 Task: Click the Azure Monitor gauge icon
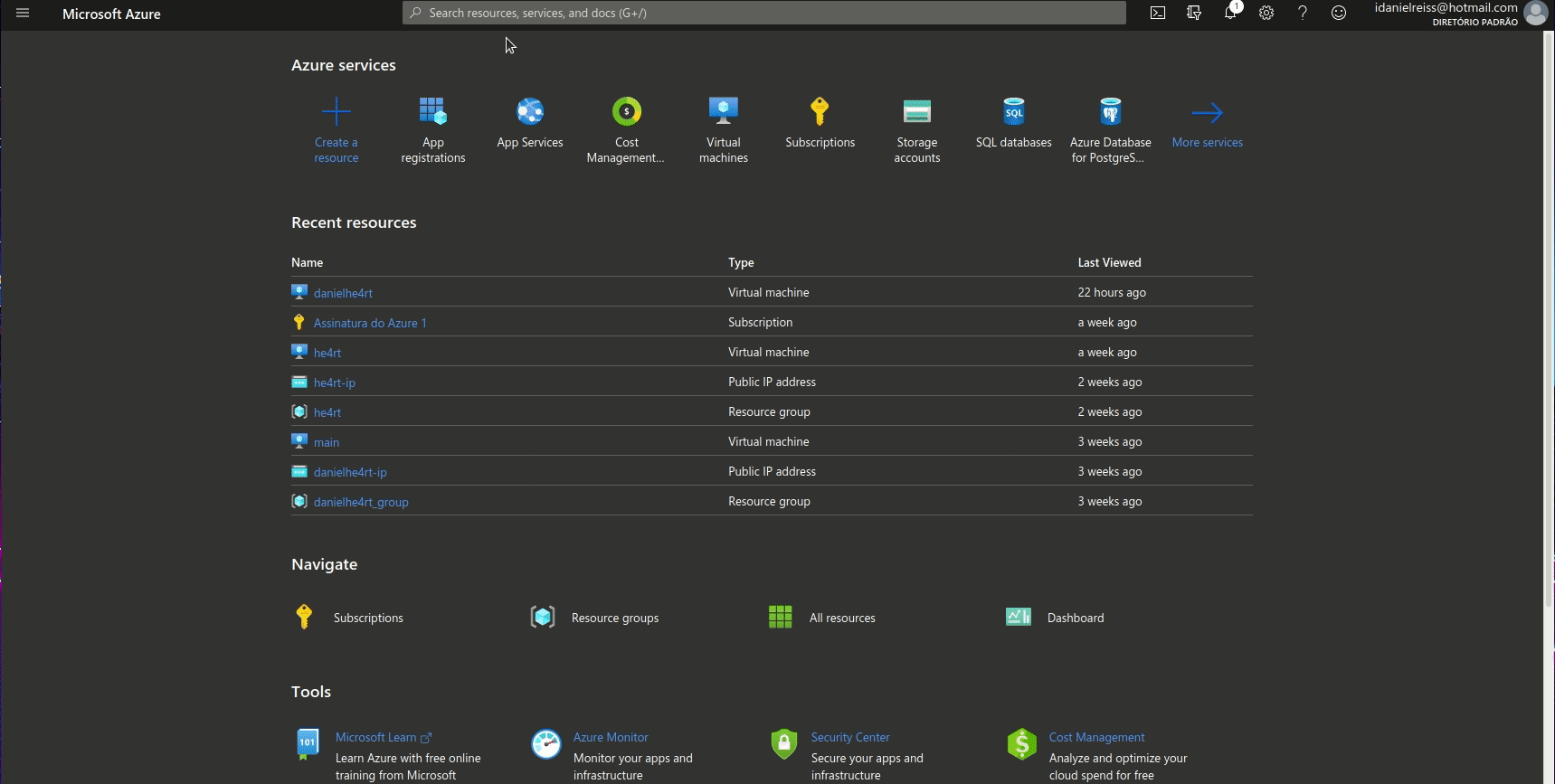click(x=546, y=743)
